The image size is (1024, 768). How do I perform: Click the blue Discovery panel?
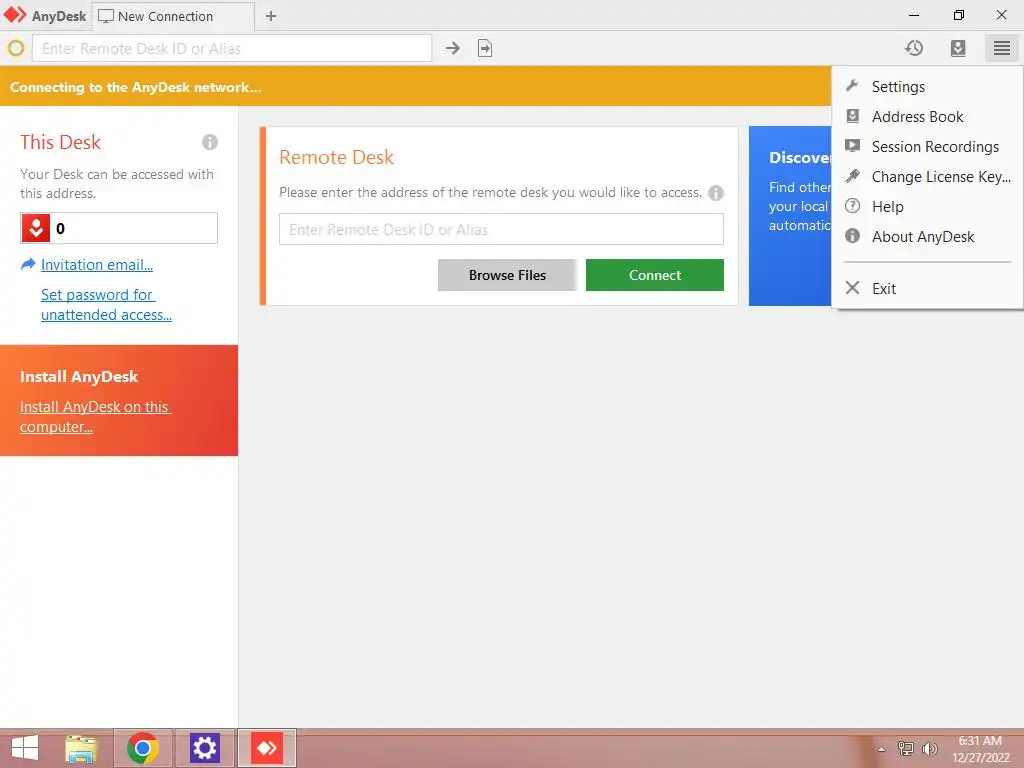pyautogui.click(x=790, y=216)
